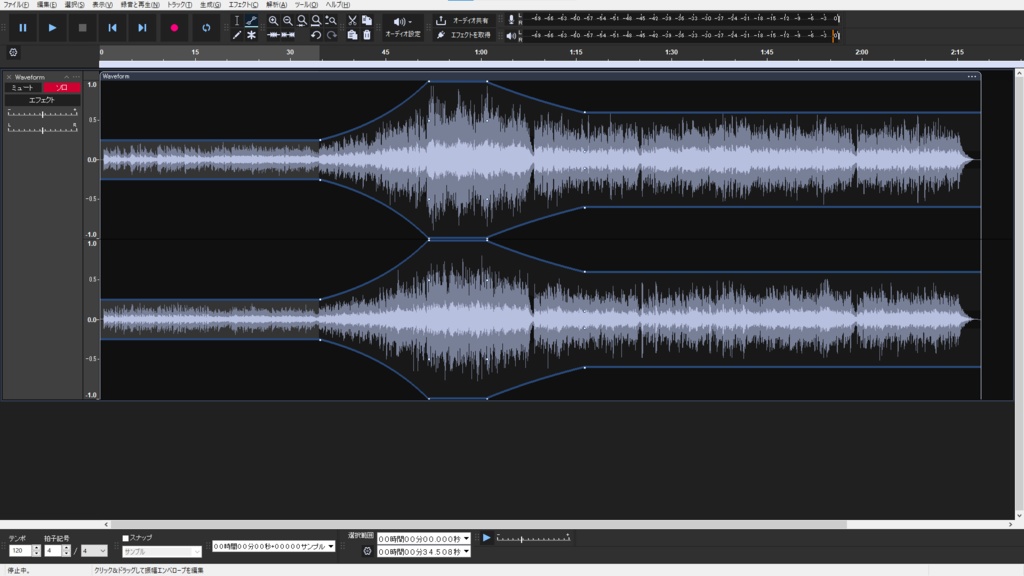Select the Multi-tool
1024x576 pixels.
(x=252, y=34)
